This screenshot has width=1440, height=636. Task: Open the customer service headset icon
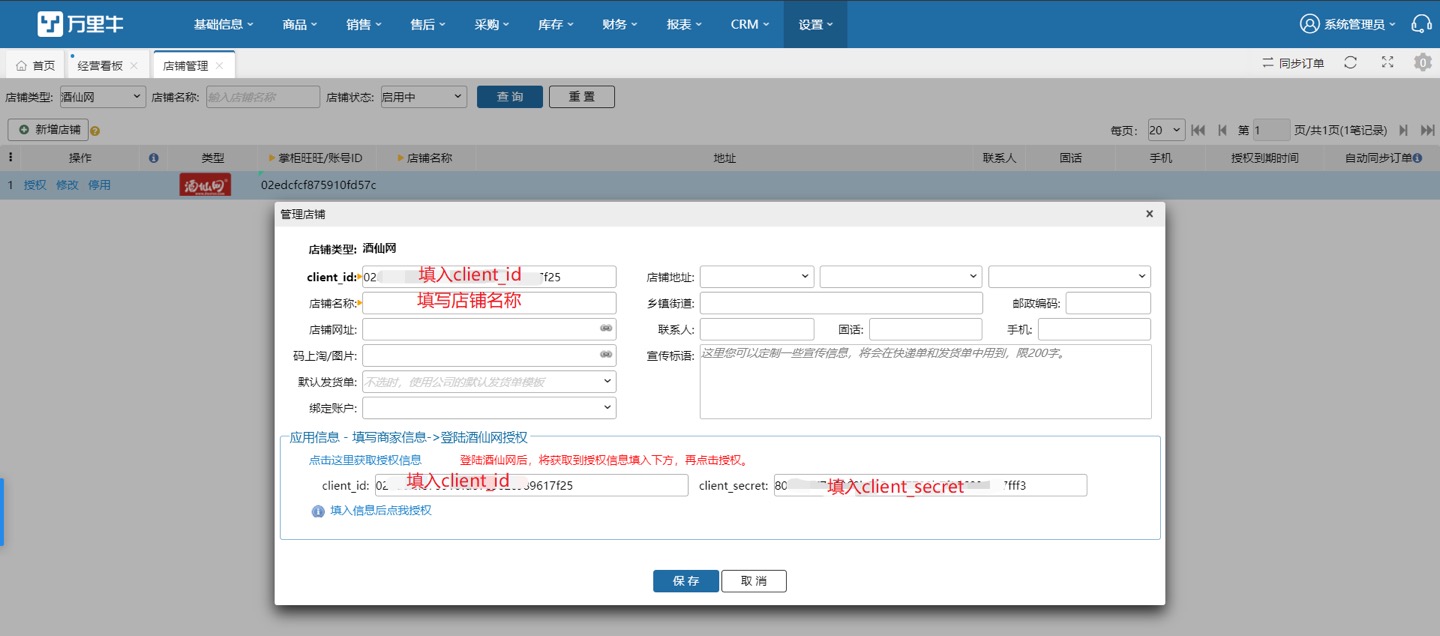(1421, 24)
